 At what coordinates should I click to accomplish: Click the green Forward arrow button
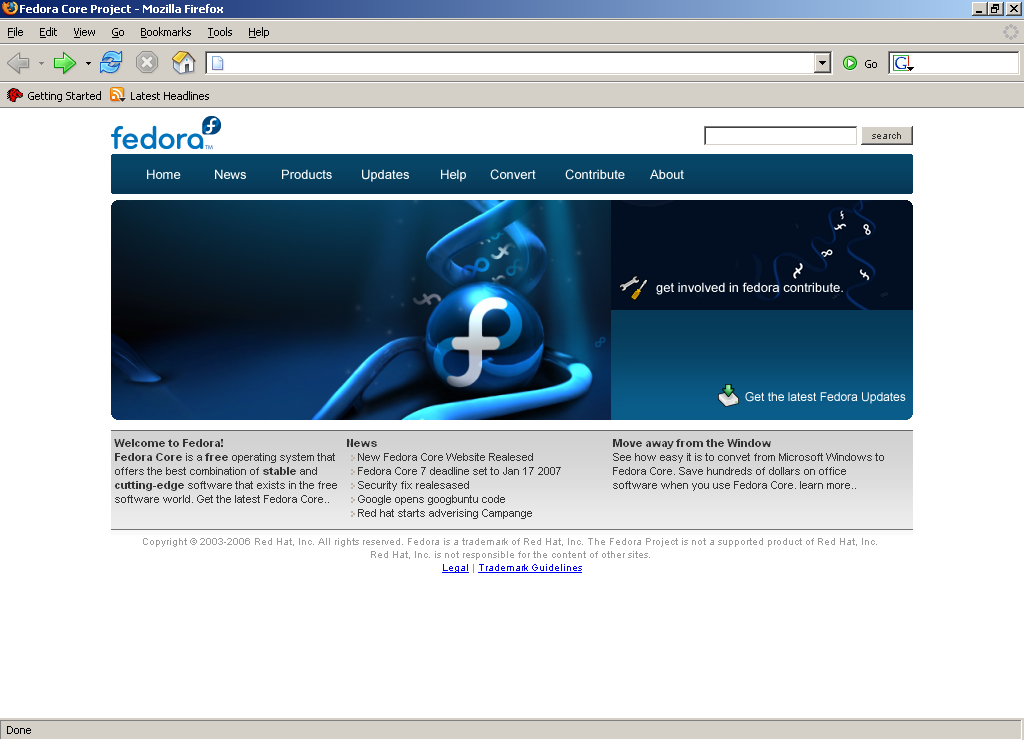(x=65, y=63)
